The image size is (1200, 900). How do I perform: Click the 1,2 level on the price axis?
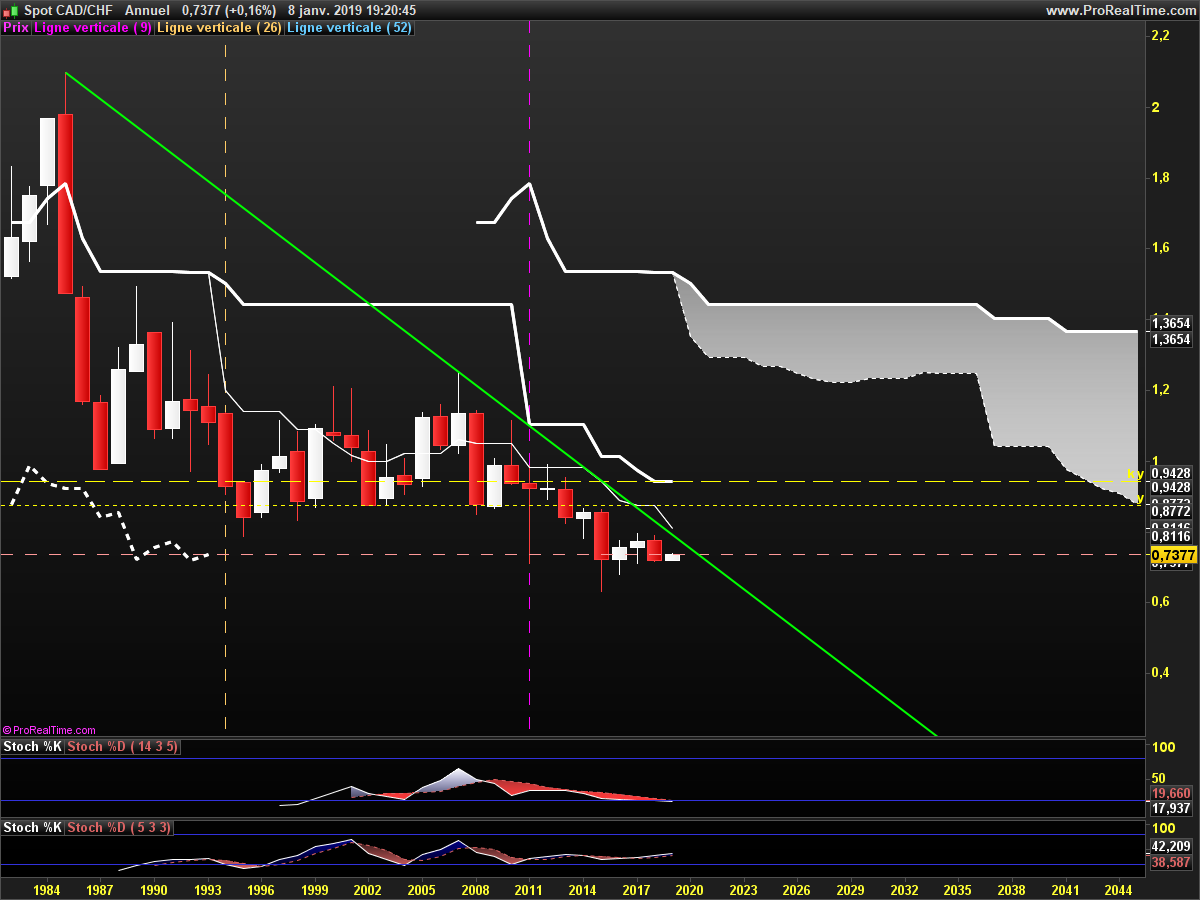[x=1160, y=390]
